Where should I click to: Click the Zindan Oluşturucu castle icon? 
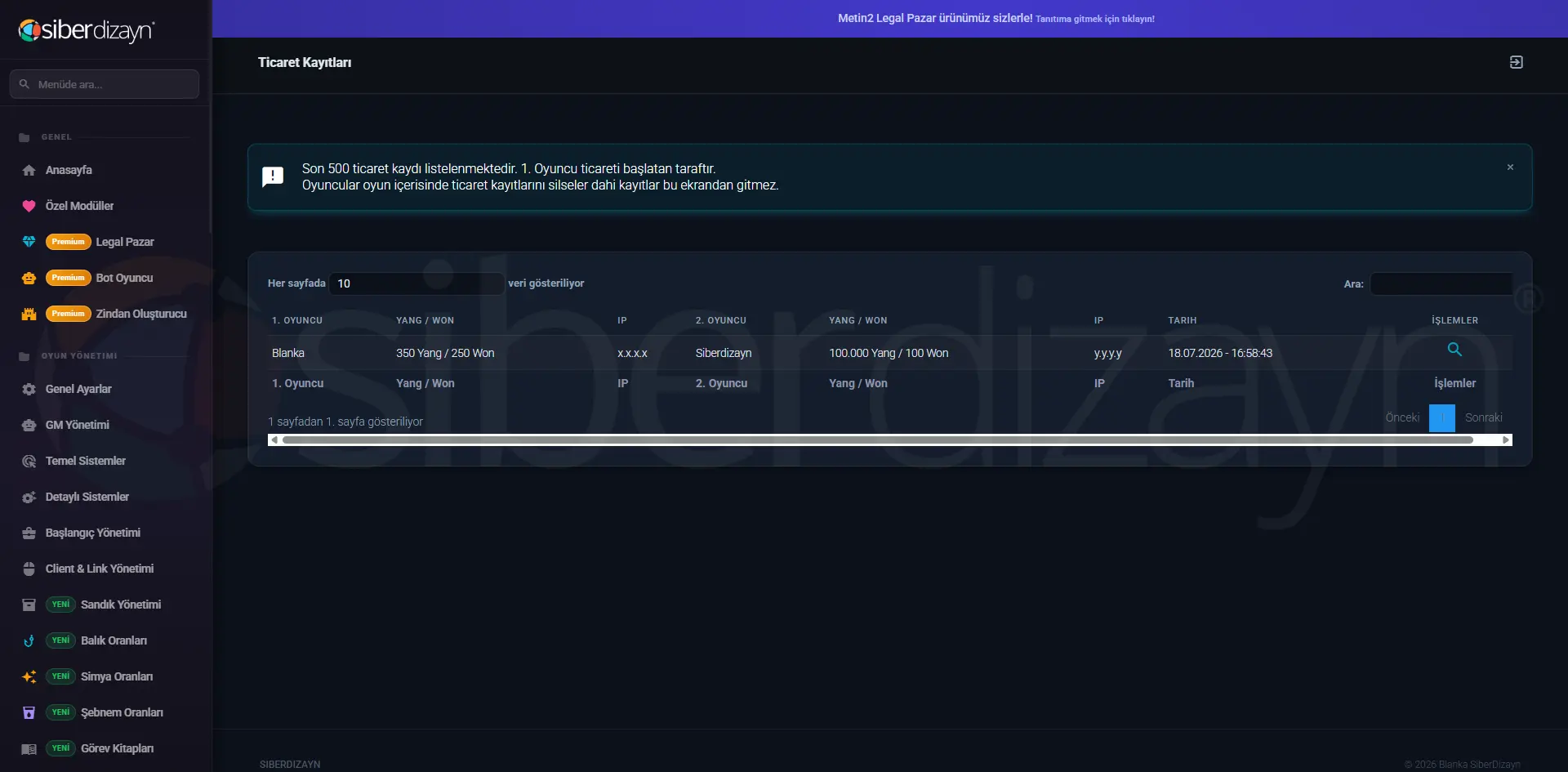point(29,314)
